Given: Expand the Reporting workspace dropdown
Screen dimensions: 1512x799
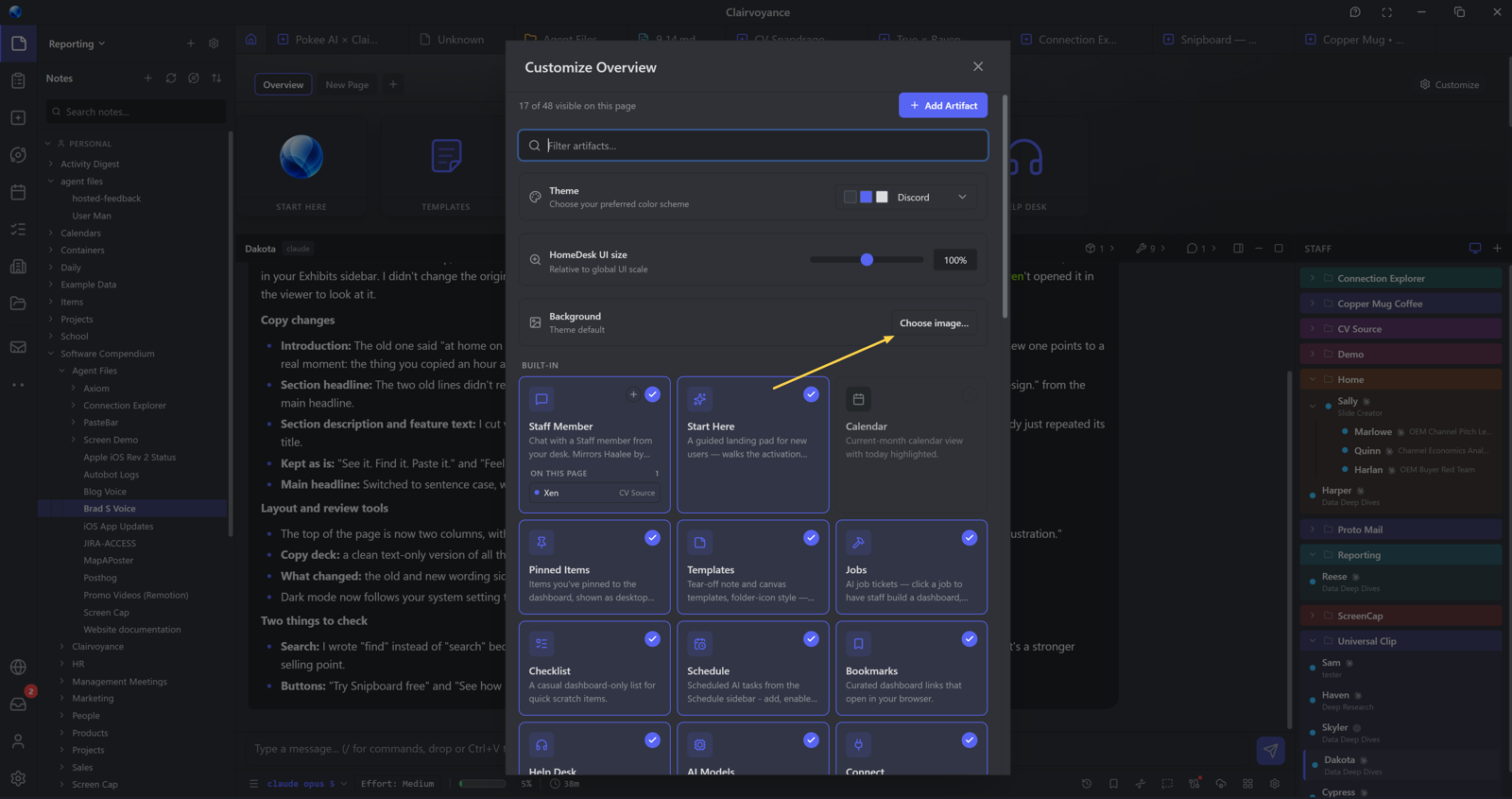Looking at the screenshot, I should click(x=77, y=44).
